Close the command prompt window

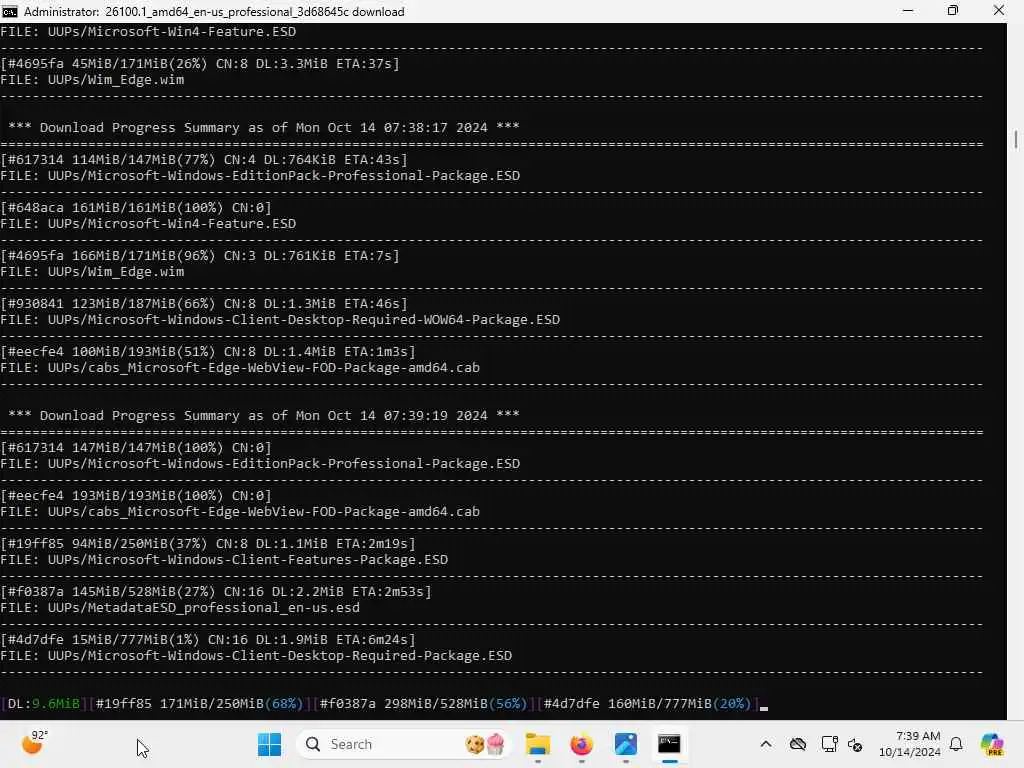[x=999, y=11]
